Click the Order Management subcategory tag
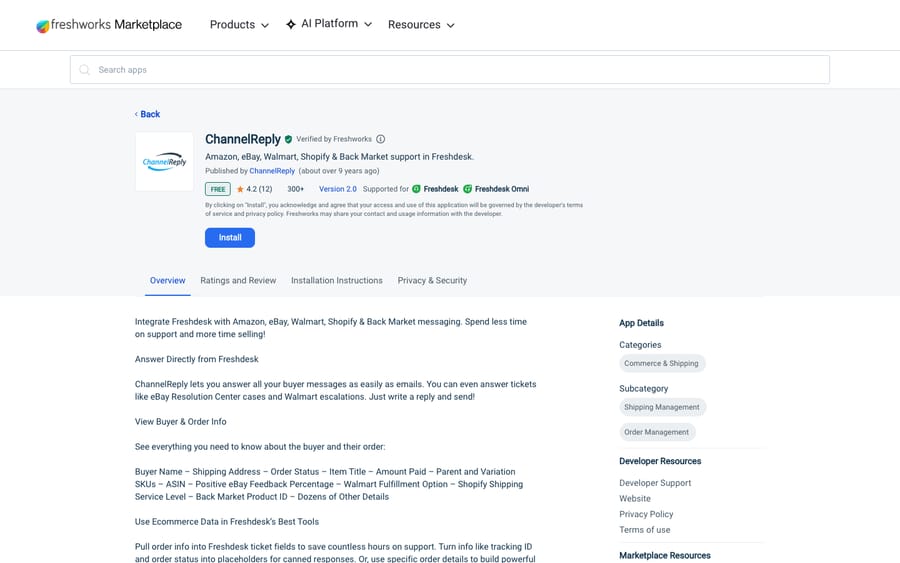This screenshot has width=900, height=563. point(657,432)
